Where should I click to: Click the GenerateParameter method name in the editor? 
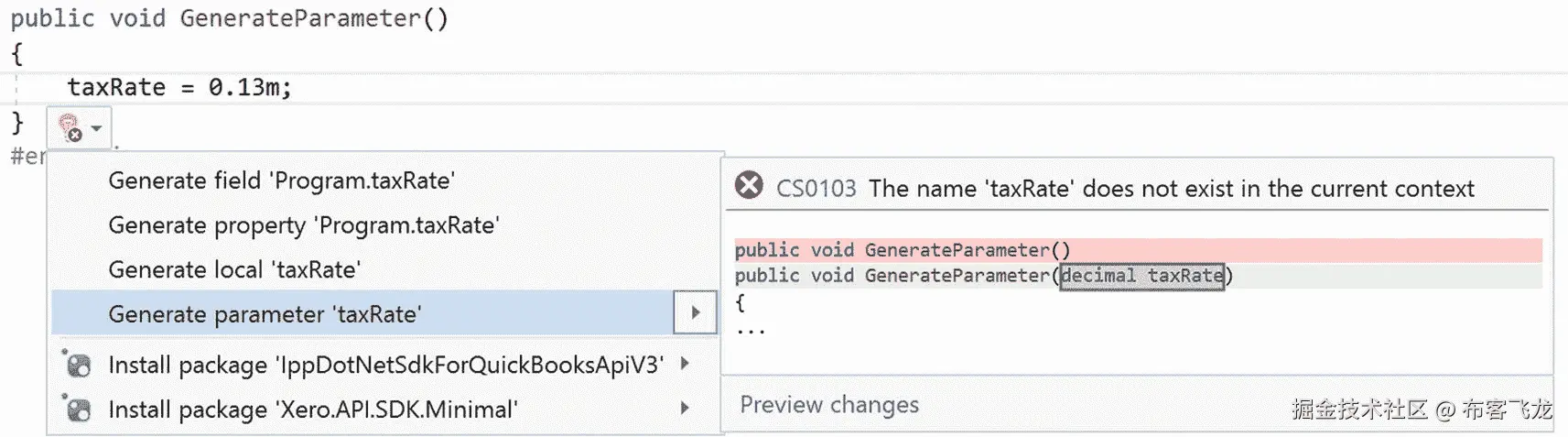(300, 18)
